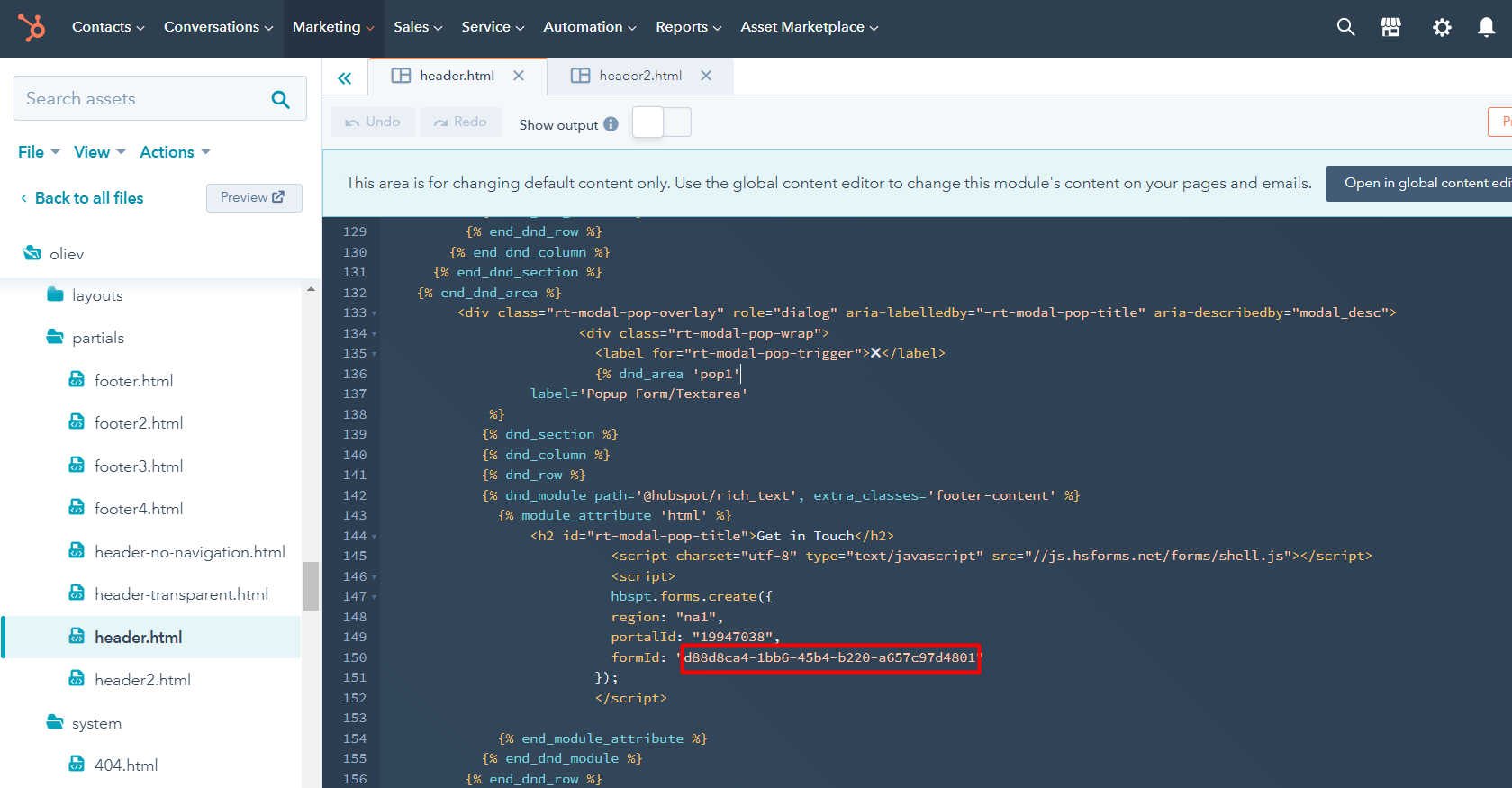Click the header-transparent.html file icon

coord(77,593)
